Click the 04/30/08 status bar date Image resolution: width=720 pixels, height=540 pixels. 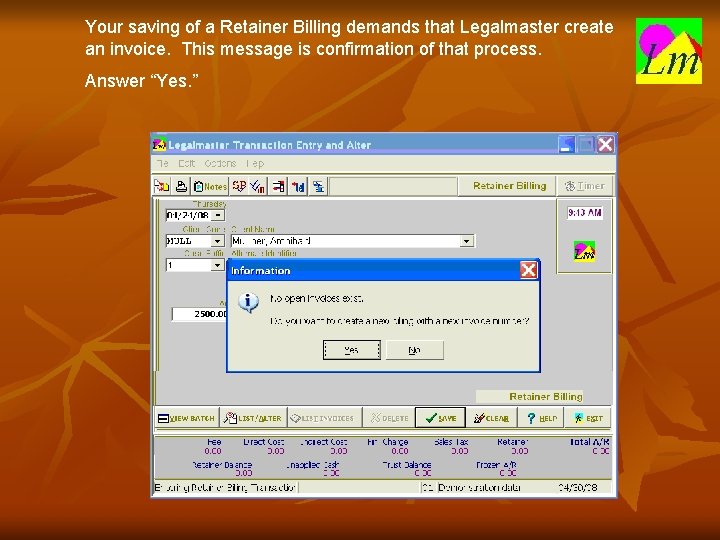point(578,487)
